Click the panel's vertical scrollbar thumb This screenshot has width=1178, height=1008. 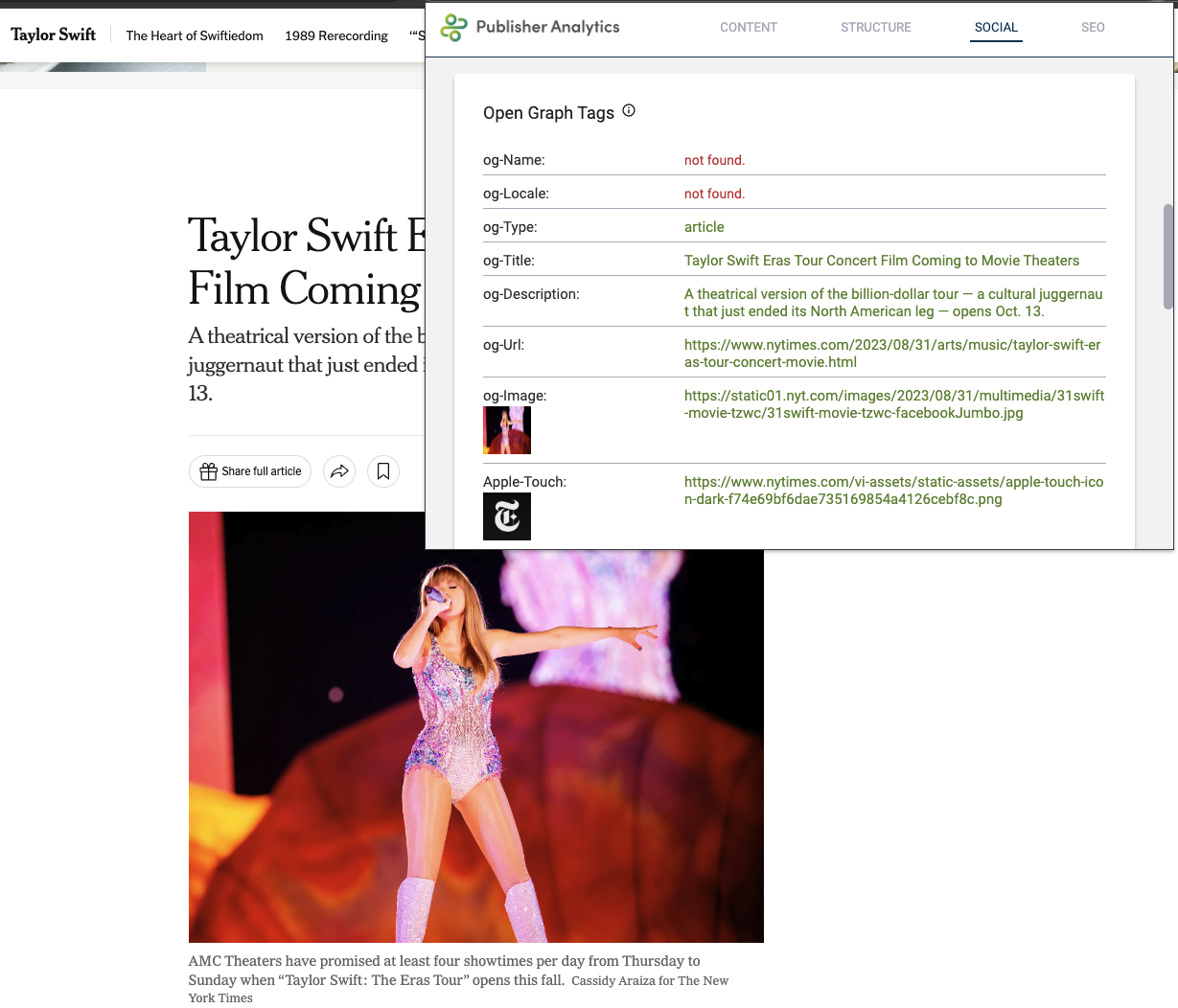click(x=1167, y=256)
